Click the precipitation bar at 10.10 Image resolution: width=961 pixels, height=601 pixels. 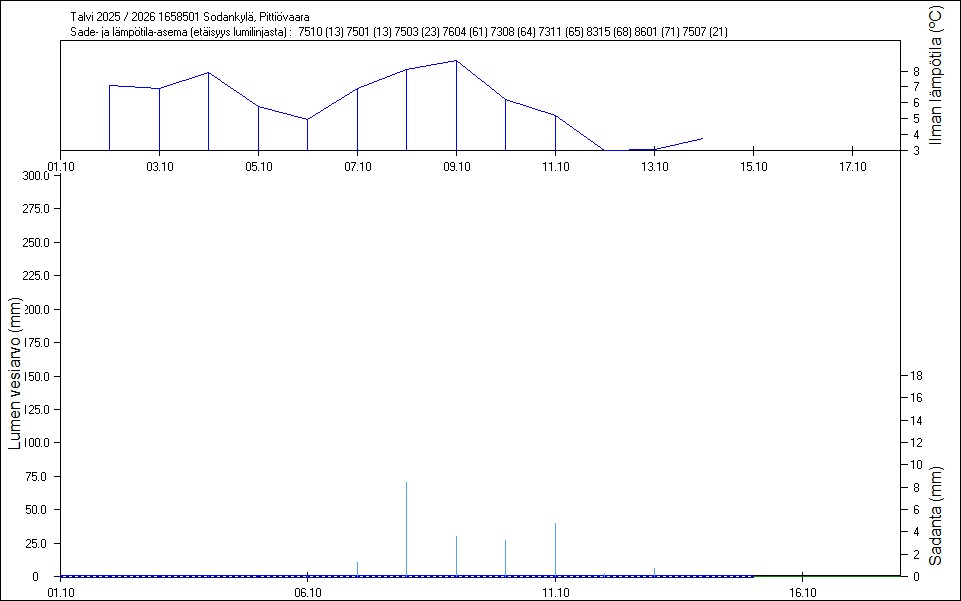click(x=505, y=558)
